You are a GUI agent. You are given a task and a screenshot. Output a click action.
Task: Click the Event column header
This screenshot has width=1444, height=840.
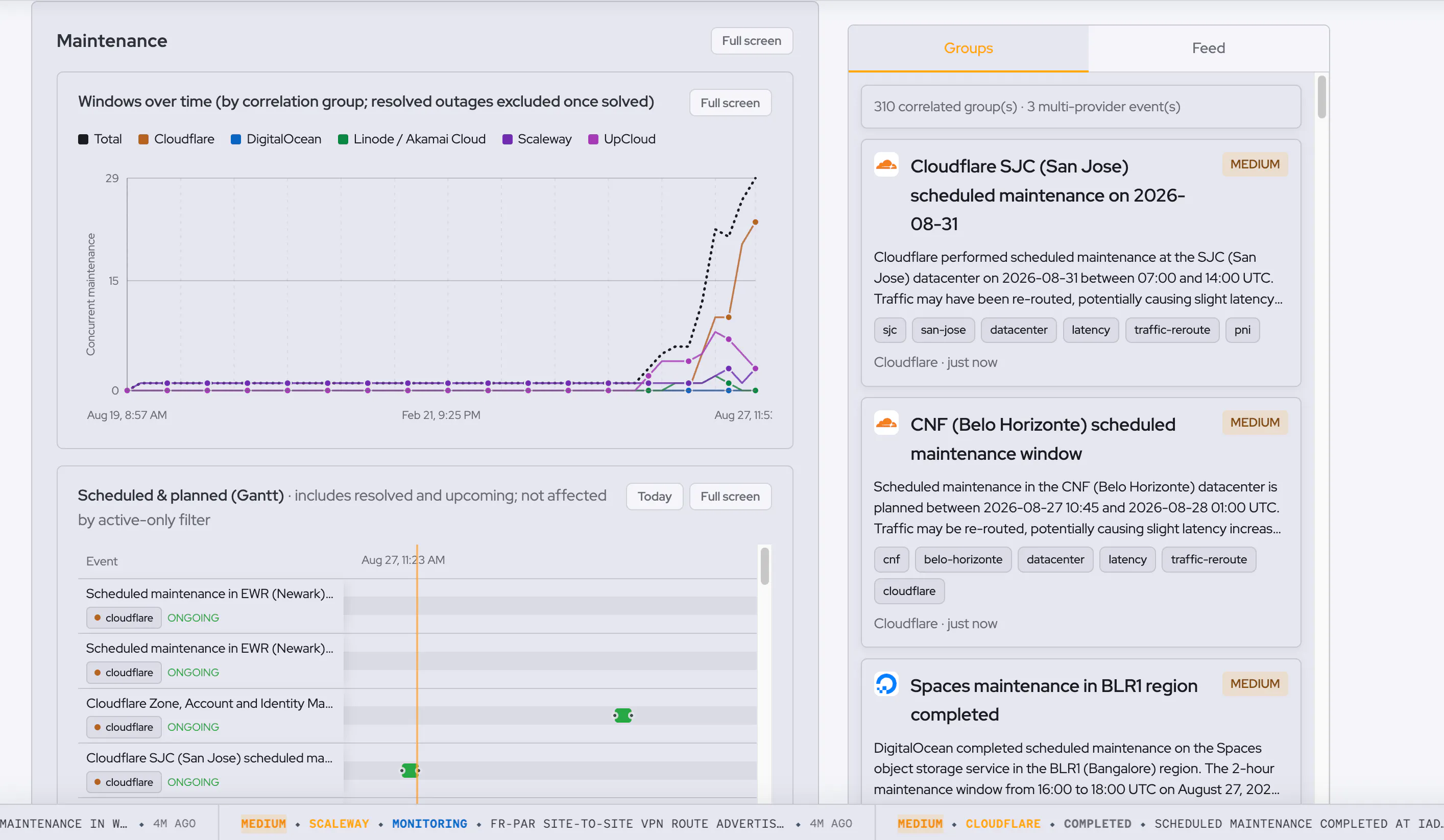coord(102,561)
